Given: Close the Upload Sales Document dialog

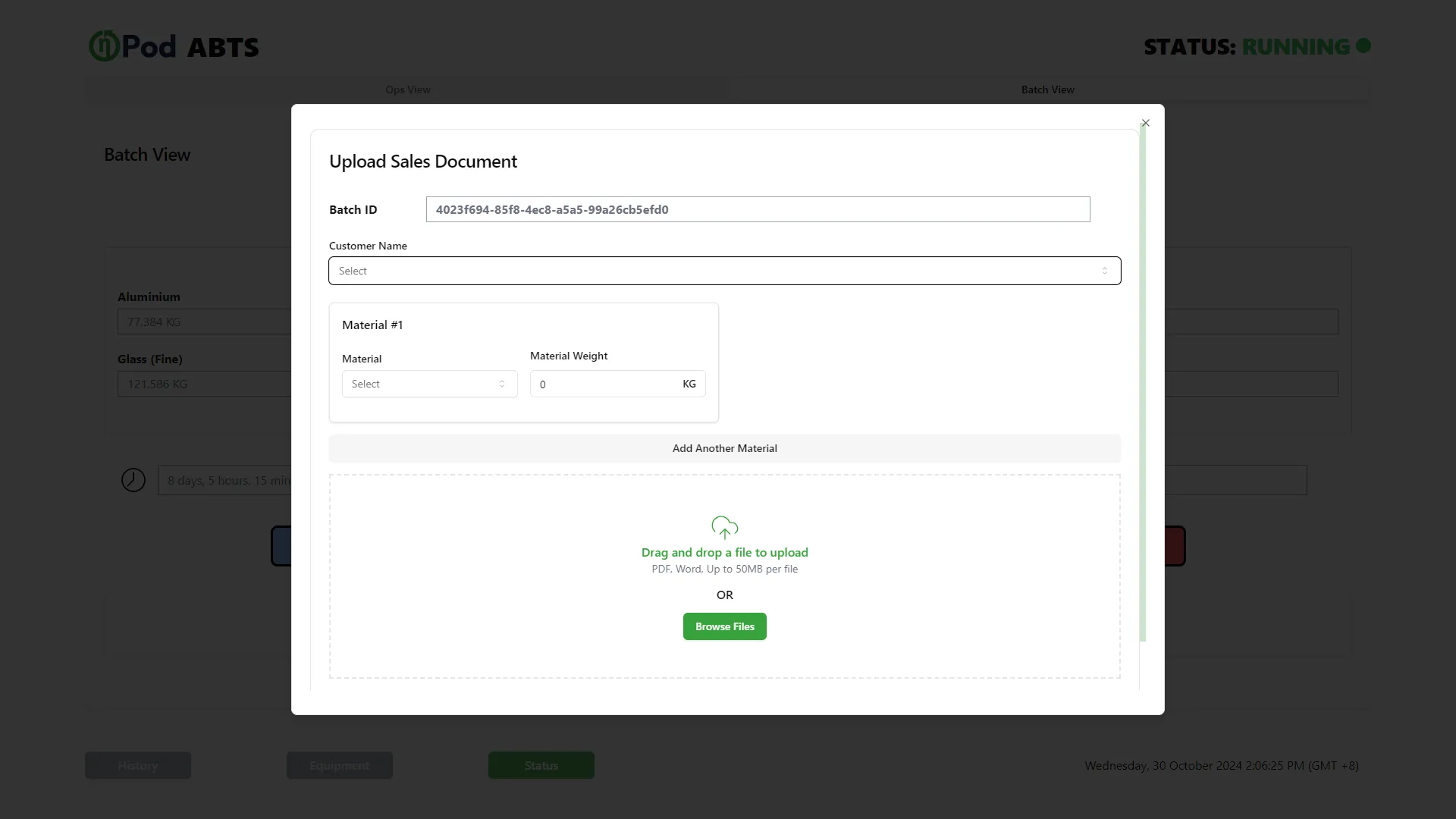Looking at the screenshot, I should tap(1146, 123).
